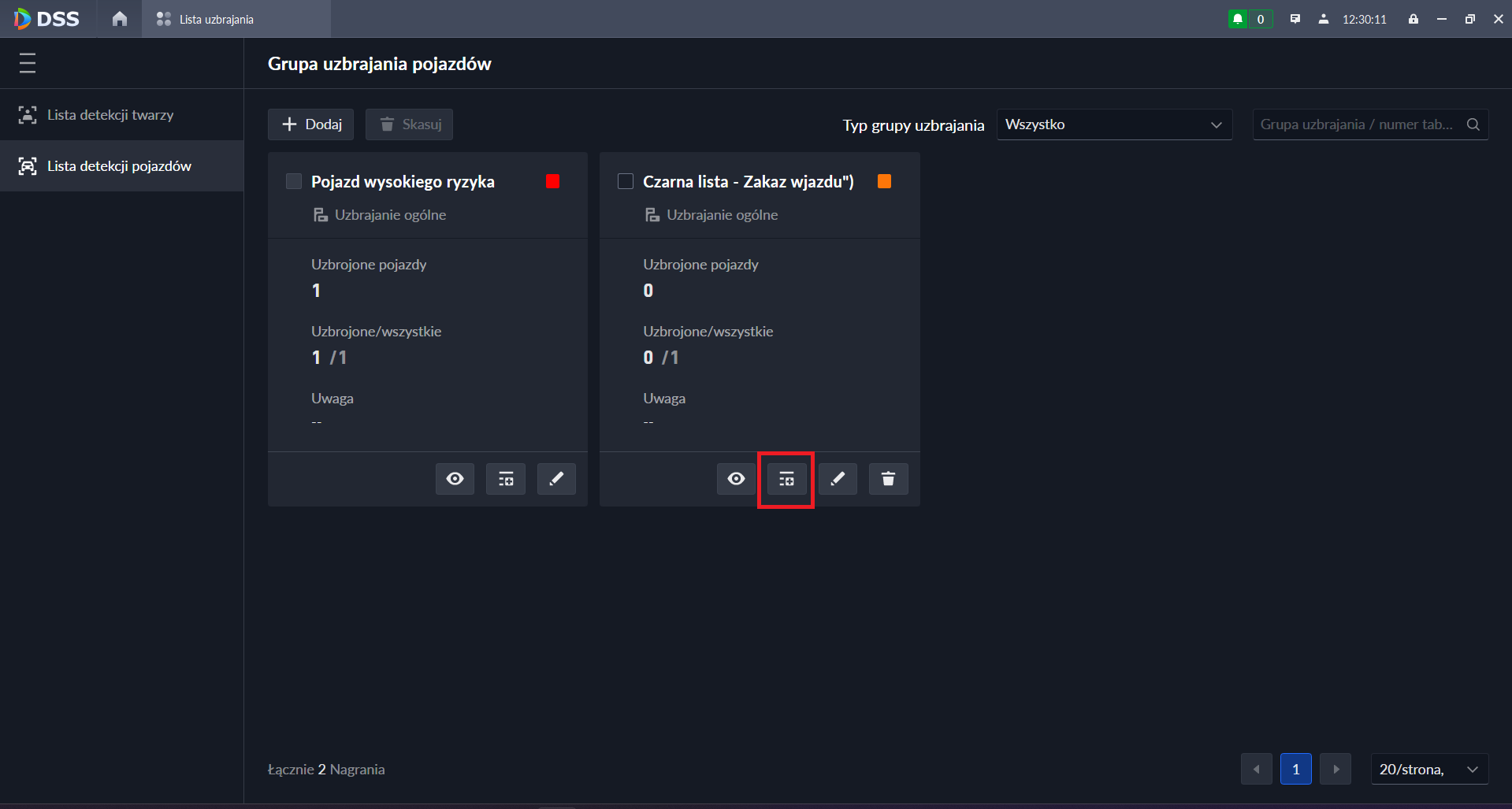Viewport: 1512px width, 809px height.
Task: Click the orange color marker on Czarna lista
Action: (884, 182)
